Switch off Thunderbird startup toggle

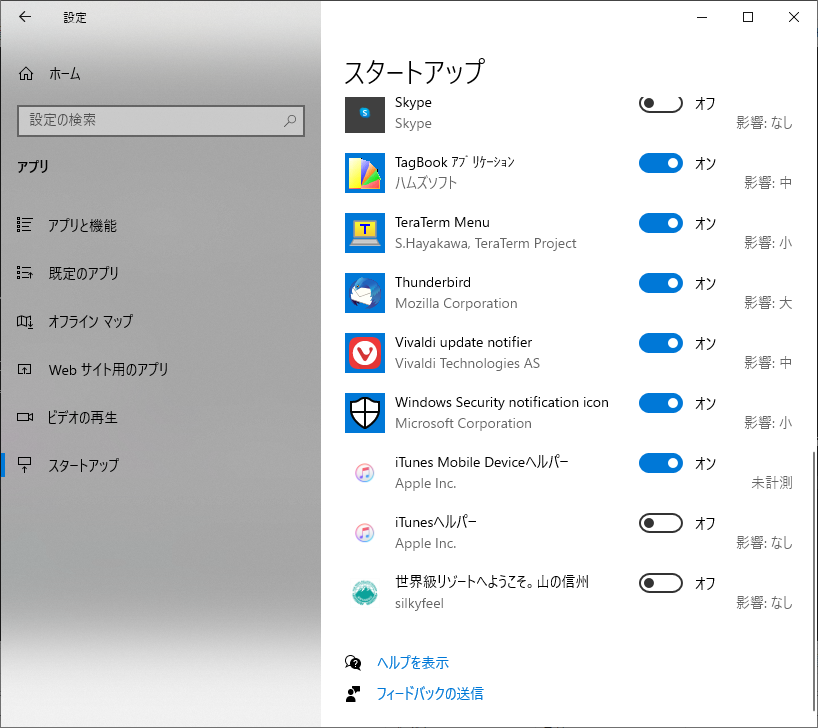[x=660, y=283]
